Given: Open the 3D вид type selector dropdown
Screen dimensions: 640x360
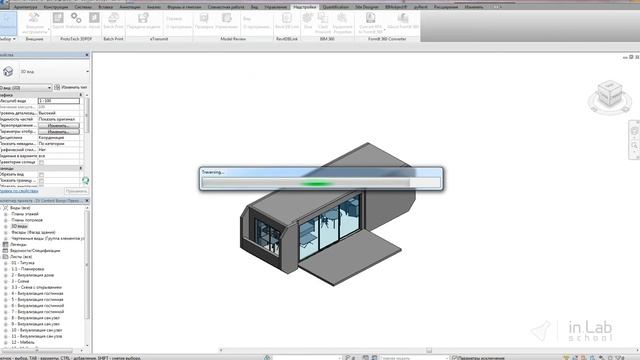Looking at the screenshot, I should tap(87, 71).
